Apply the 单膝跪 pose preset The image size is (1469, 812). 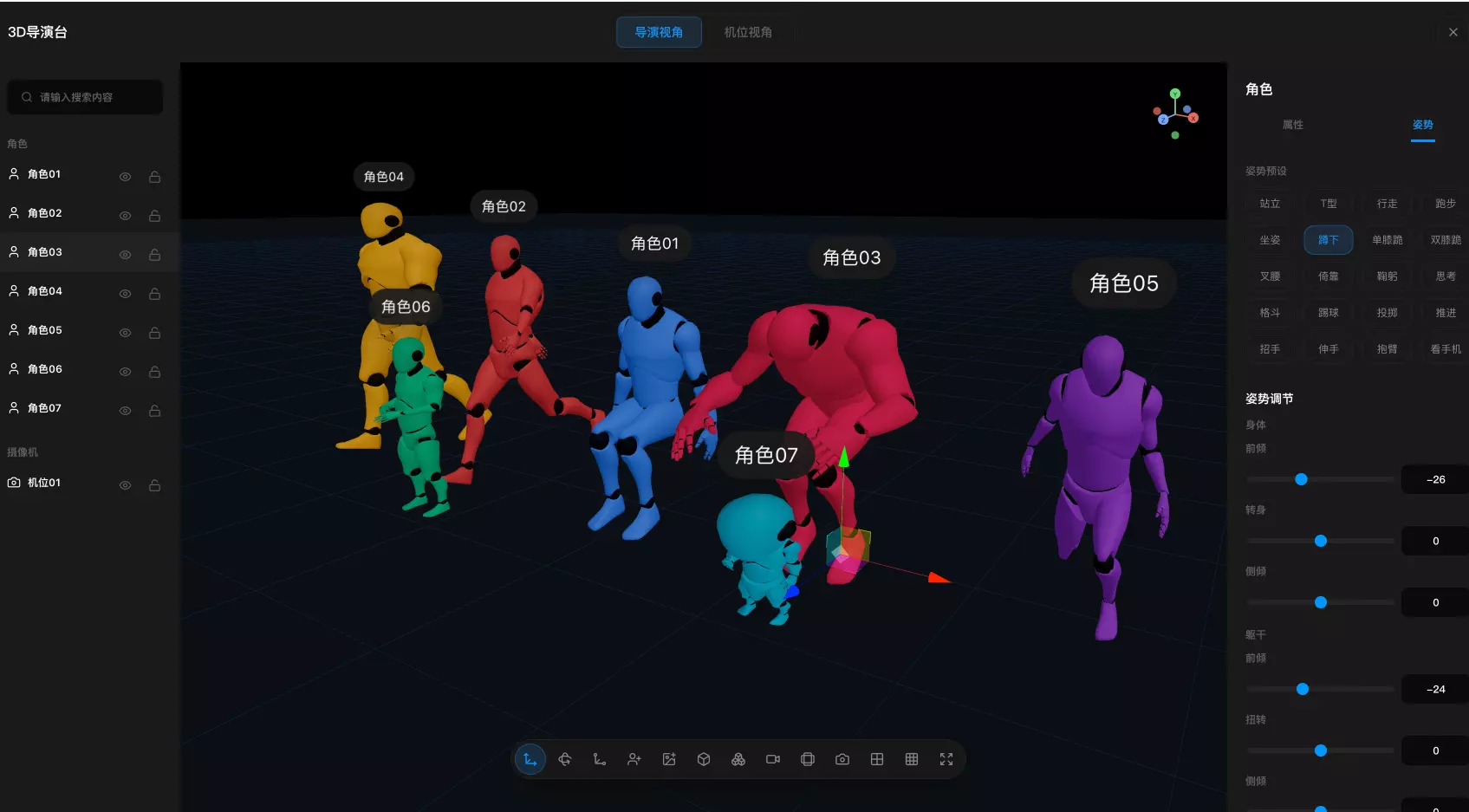tap(1388, 240)
